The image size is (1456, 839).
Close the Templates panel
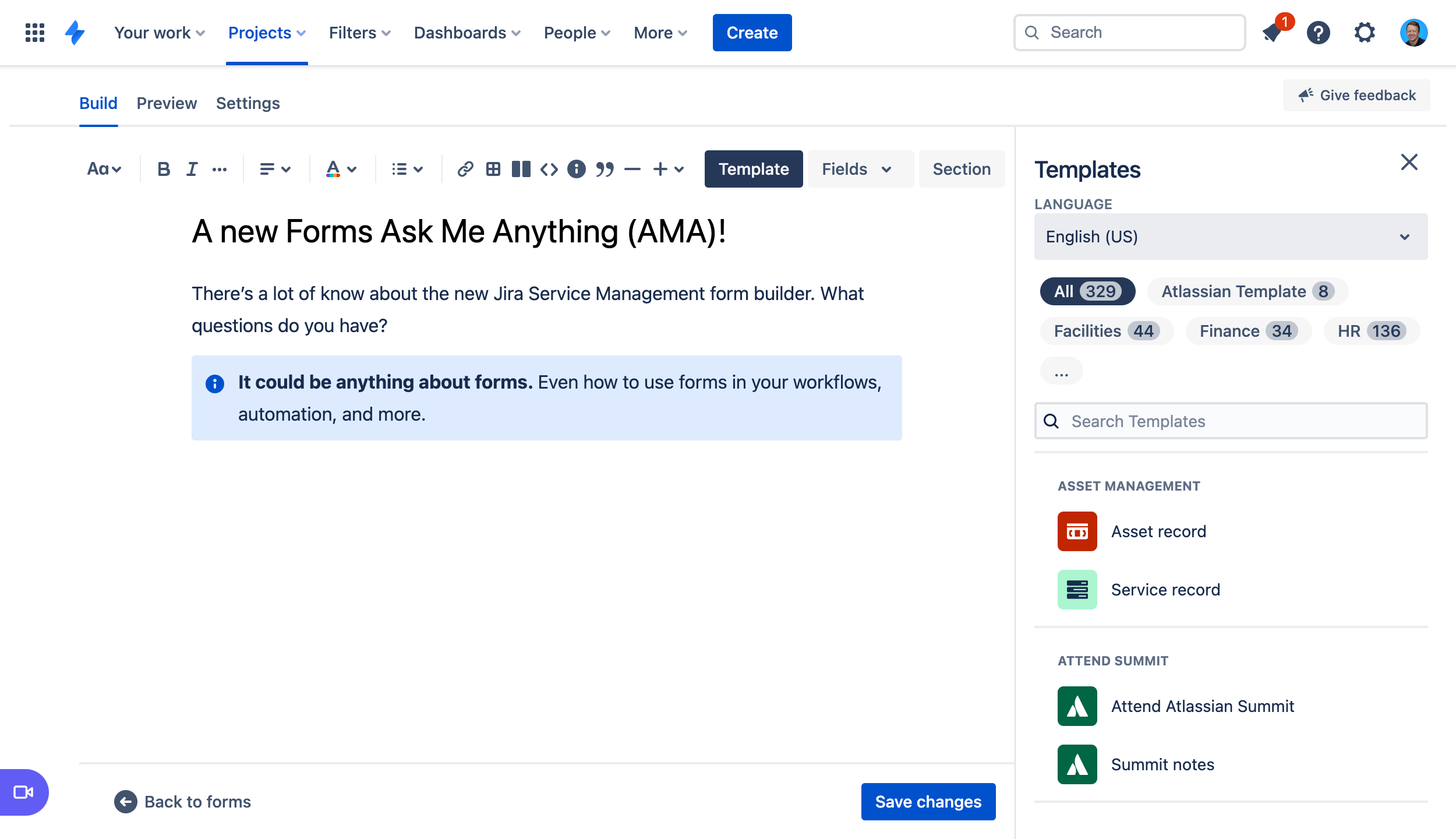click(x=1409, y=162)
